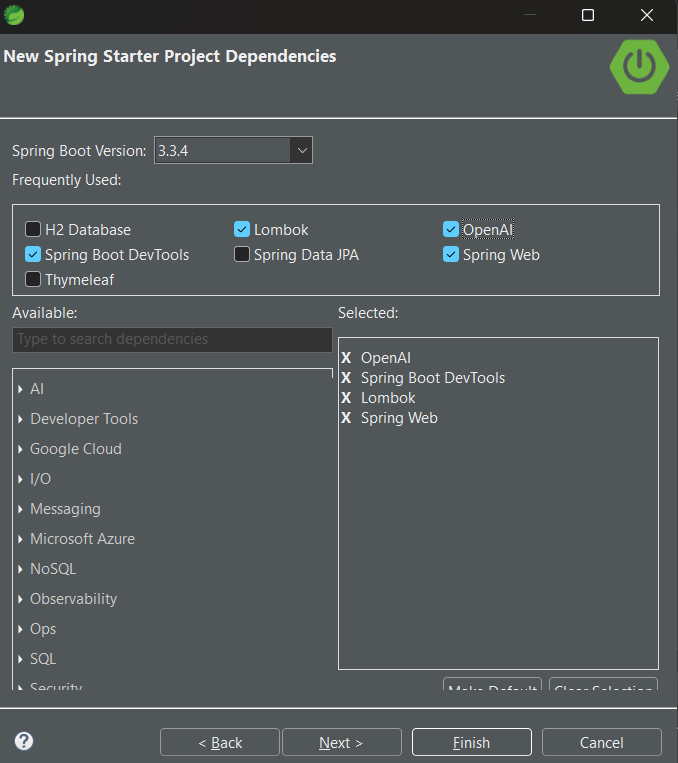Expand the AI dependency category

coord(21,389)
